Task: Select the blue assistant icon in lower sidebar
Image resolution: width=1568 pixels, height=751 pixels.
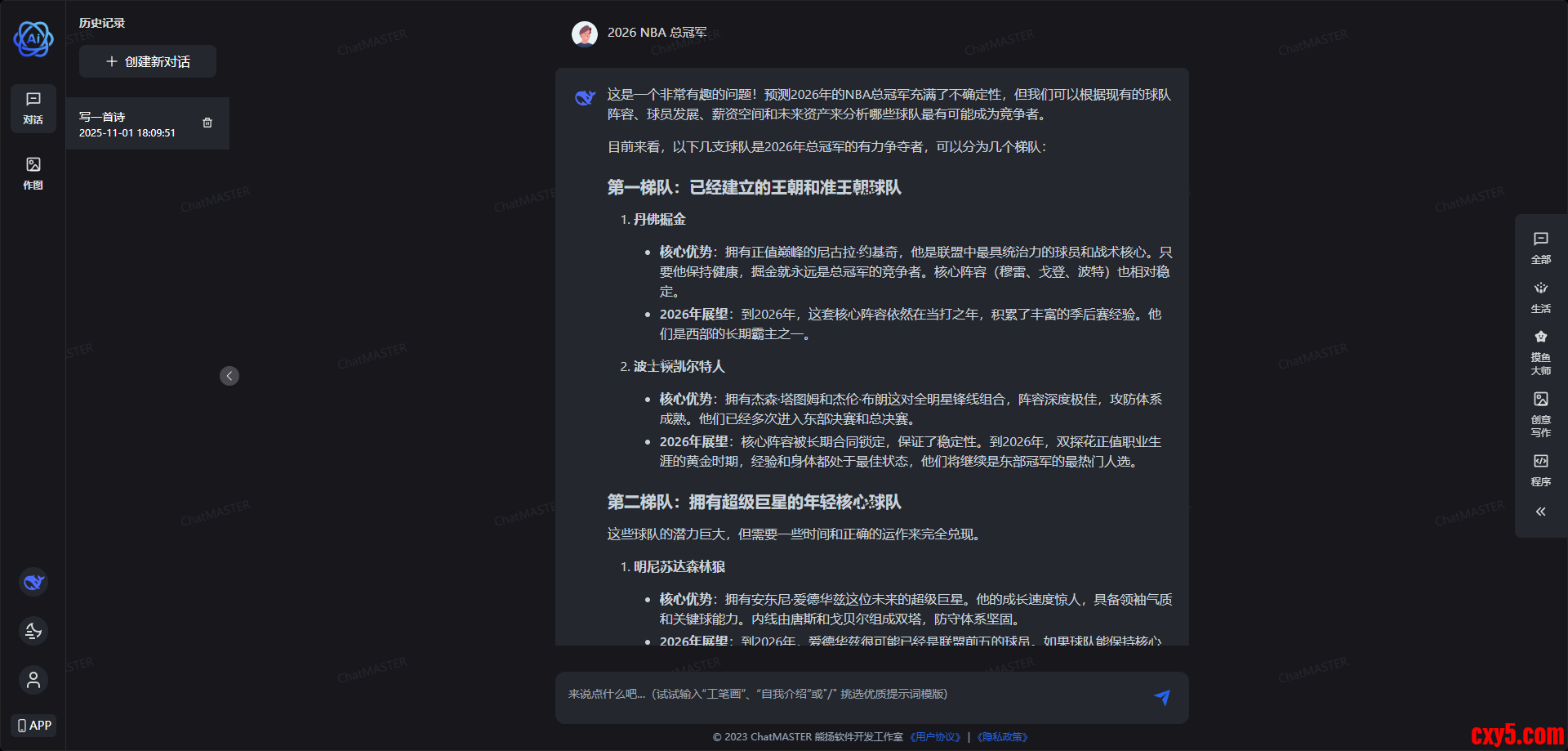Action: [x=33, y=581]
